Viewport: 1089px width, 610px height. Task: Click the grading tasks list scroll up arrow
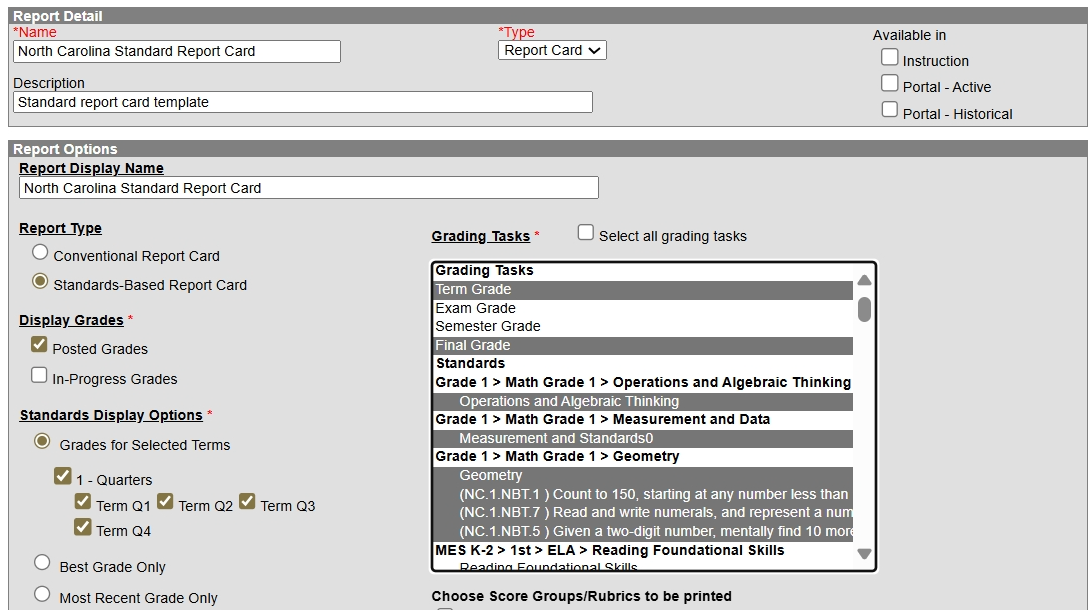(864, 280)
